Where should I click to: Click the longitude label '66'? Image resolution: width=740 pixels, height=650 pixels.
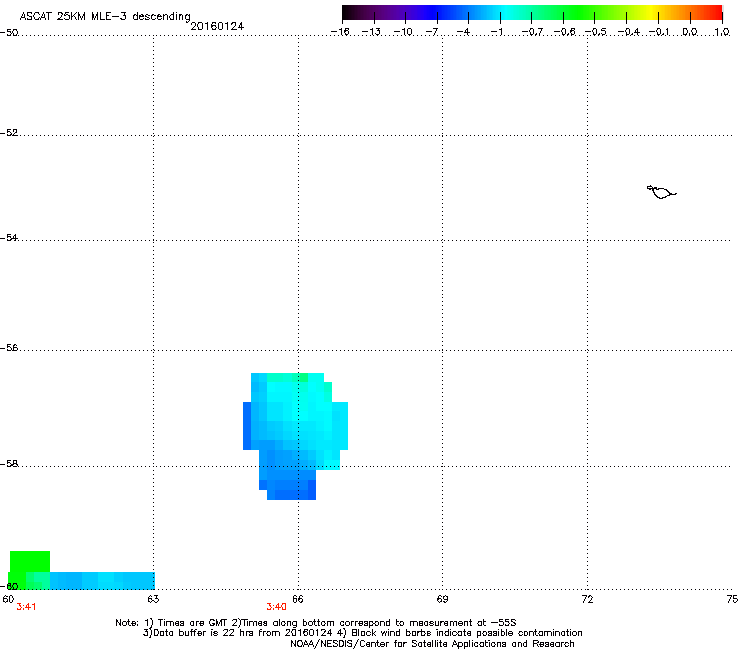(x=298, y=599)
